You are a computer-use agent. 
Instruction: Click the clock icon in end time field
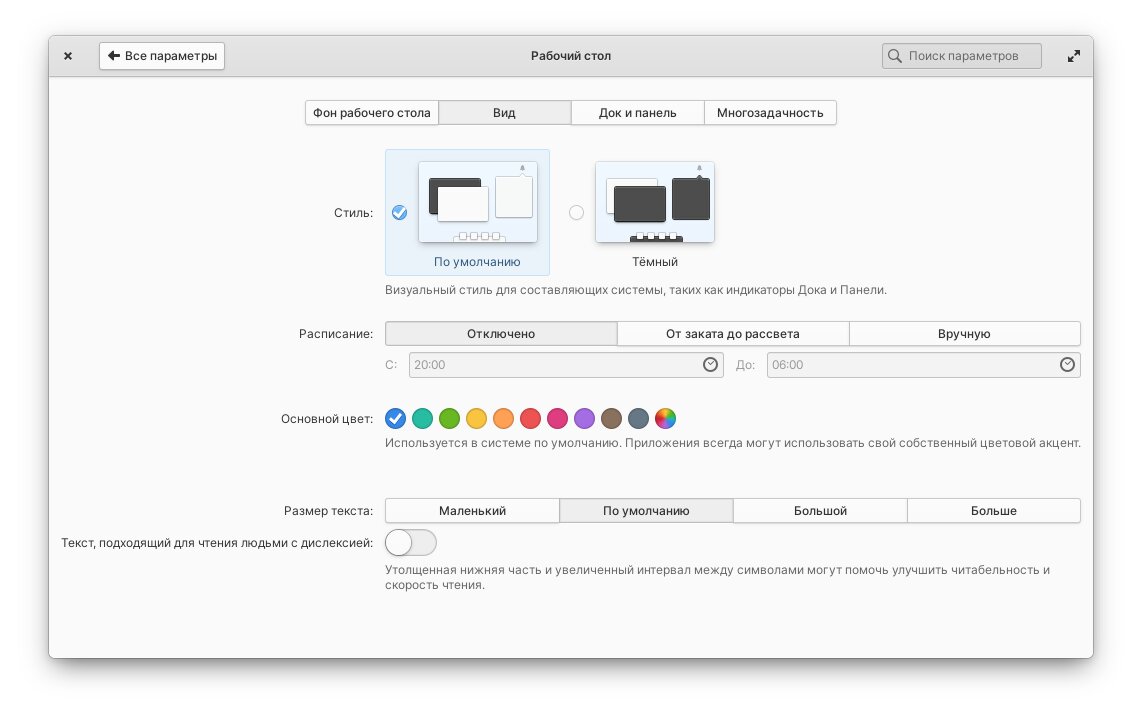pos(1067,365)
